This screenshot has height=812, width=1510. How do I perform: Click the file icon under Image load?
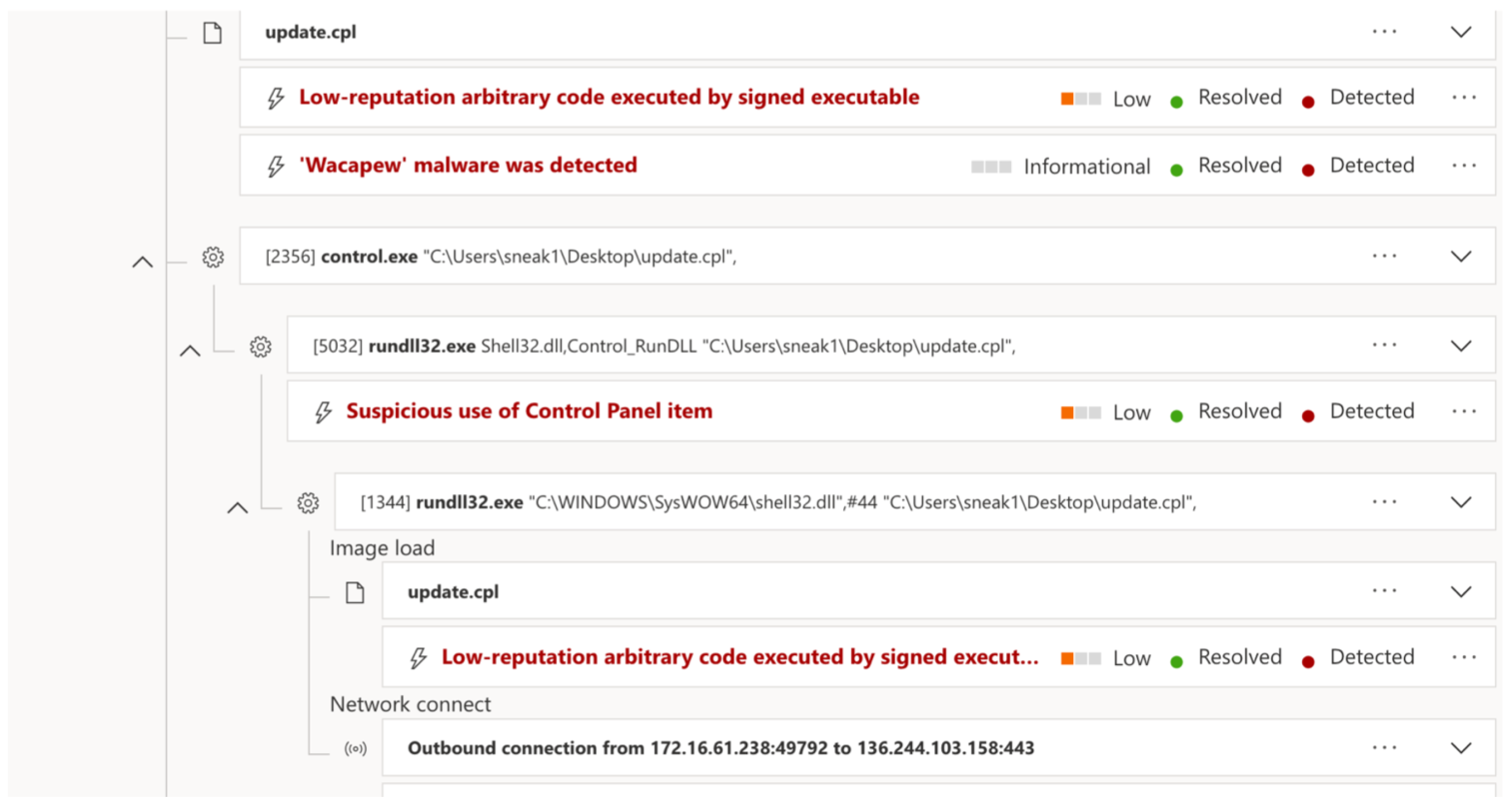(x=354, y=592)
